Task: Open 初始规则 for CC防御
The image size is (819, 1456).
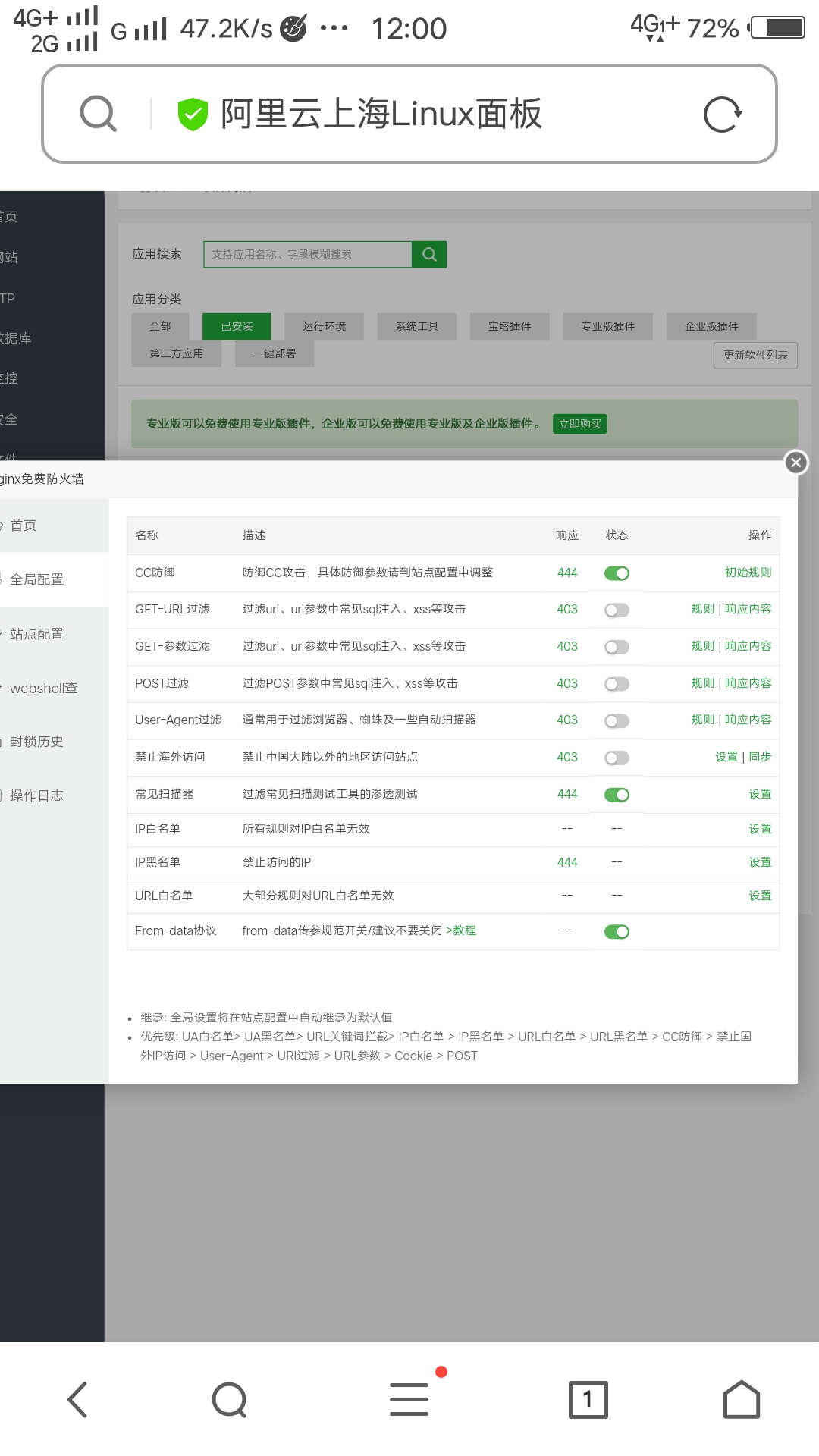Action: coord(748,573)
